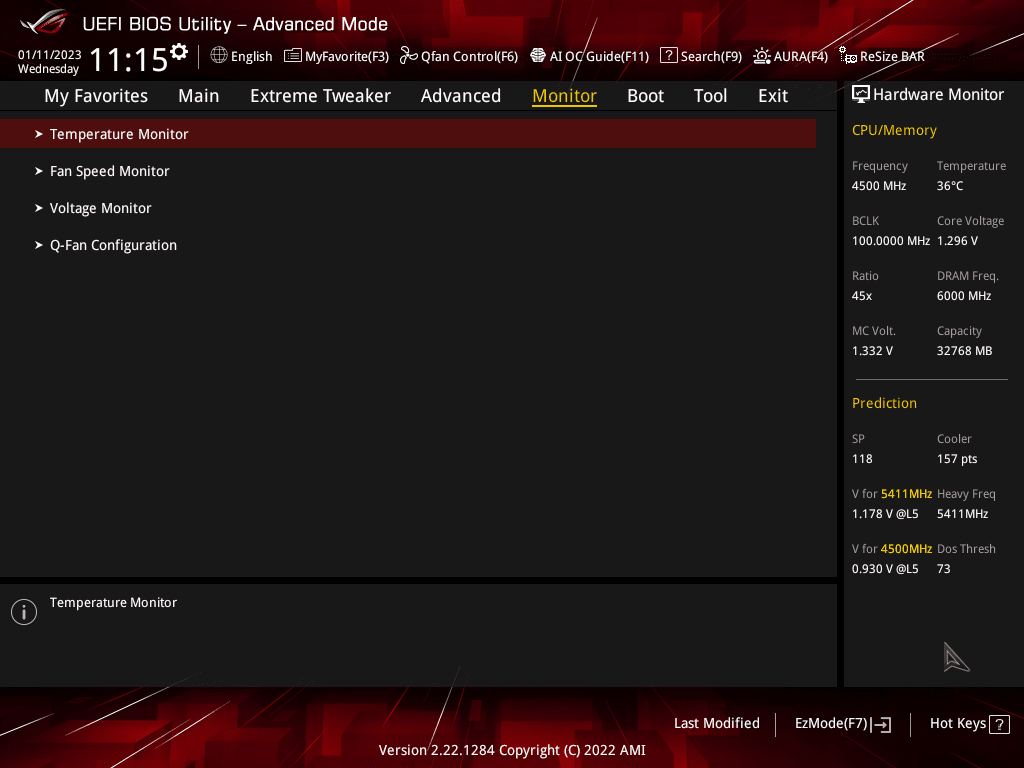Expand Temperature Monitor arrow
This screenshot has height=768, width=1024.
coord(39,134)
